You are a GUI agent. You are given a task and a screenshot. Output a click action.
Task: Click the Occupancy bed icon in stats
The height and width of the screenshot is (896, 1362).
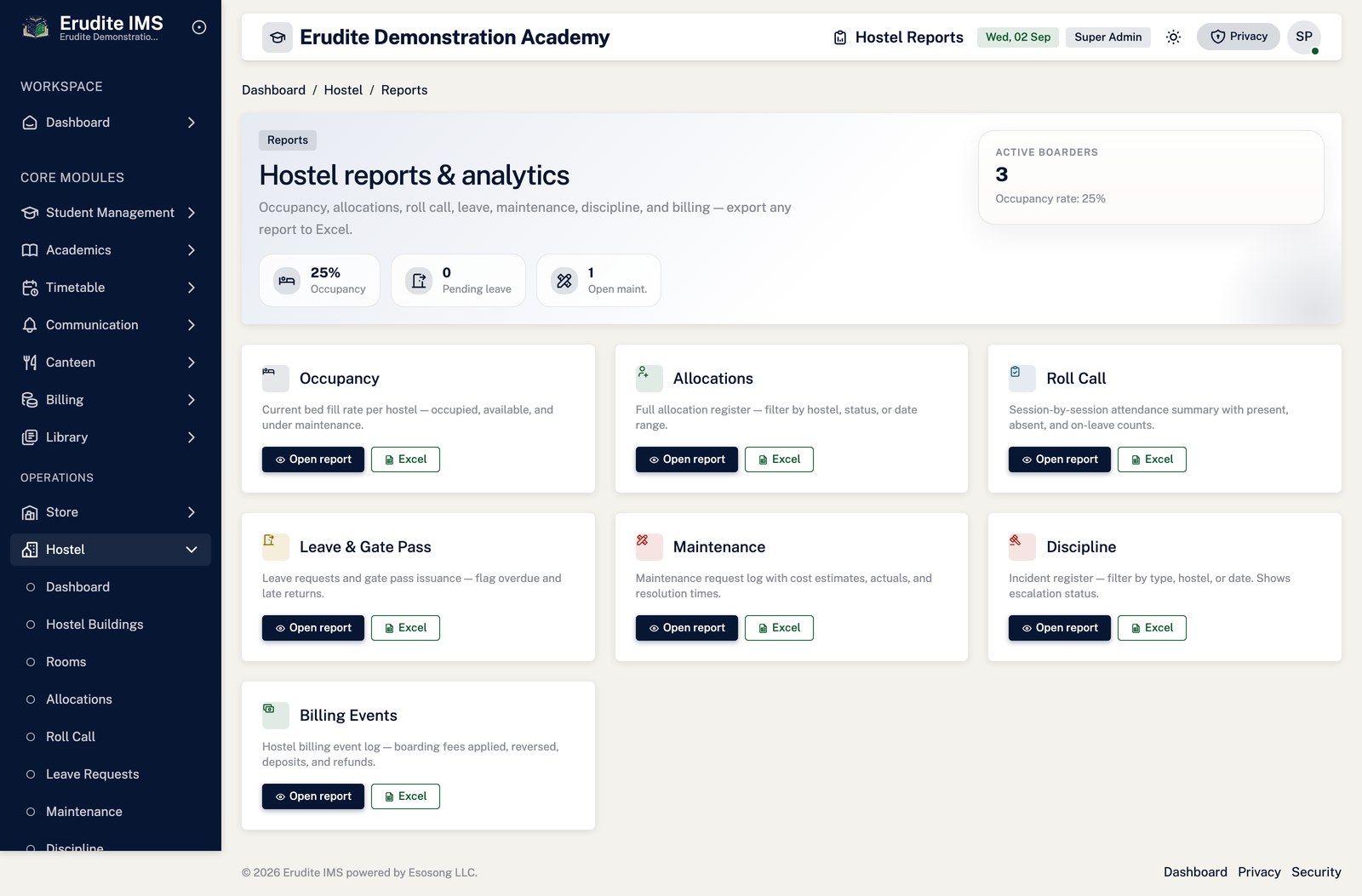(x=287, y=280)
